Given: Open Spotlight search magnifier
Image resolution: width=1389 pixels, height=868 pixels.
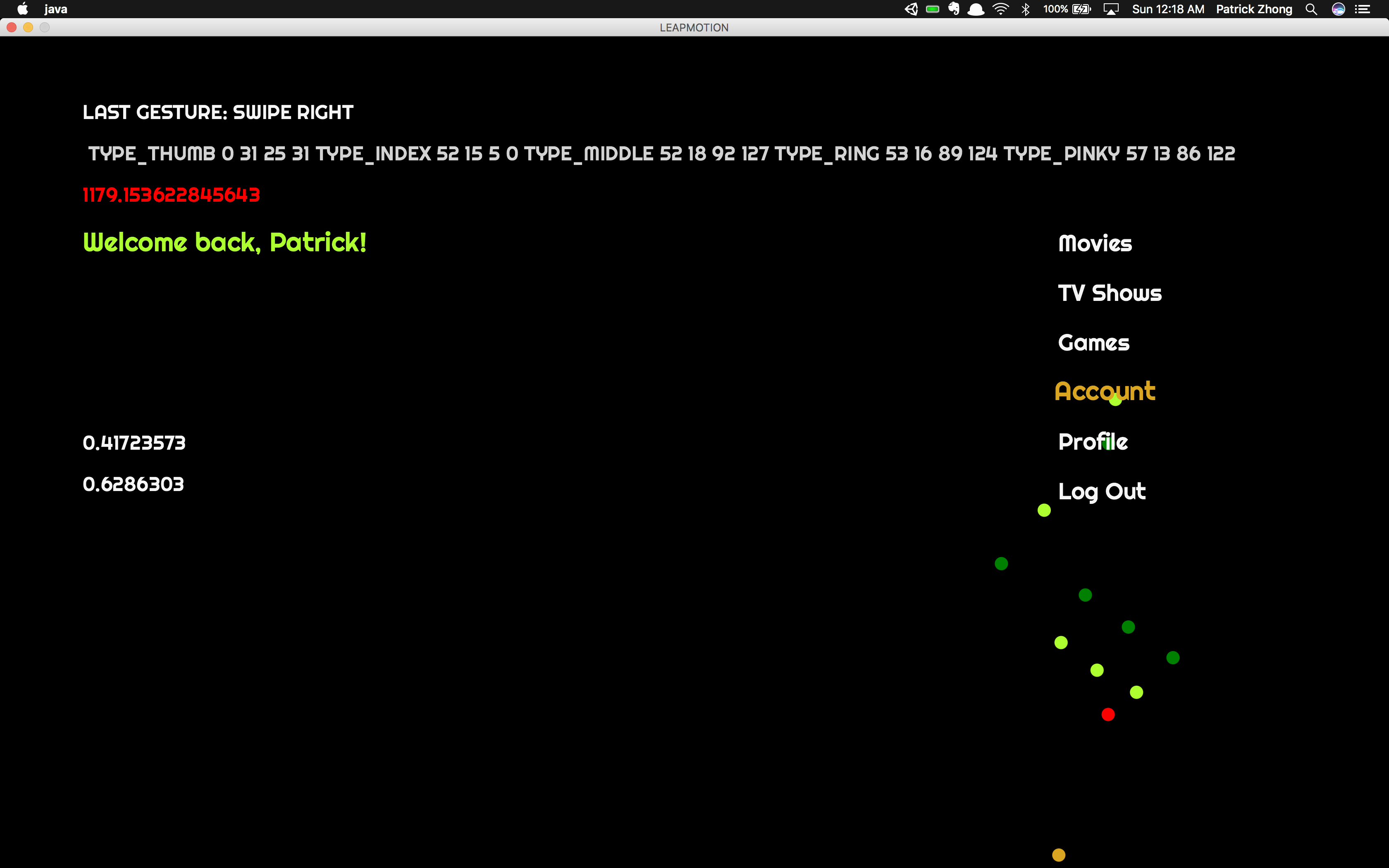Looking at the screenshot, I should coord(1311,9).
